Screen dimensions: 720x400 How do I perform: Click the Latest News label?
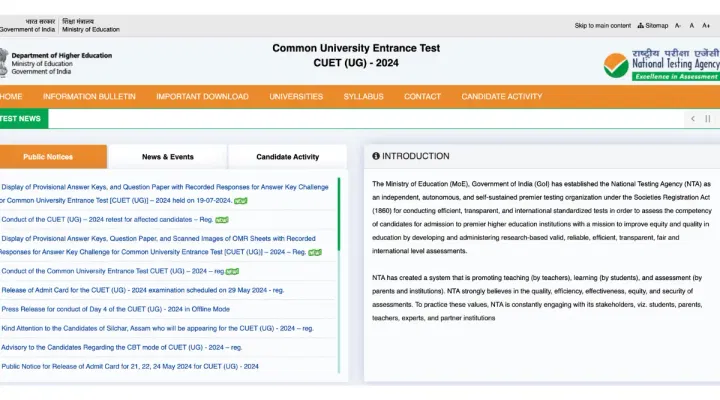24,119
